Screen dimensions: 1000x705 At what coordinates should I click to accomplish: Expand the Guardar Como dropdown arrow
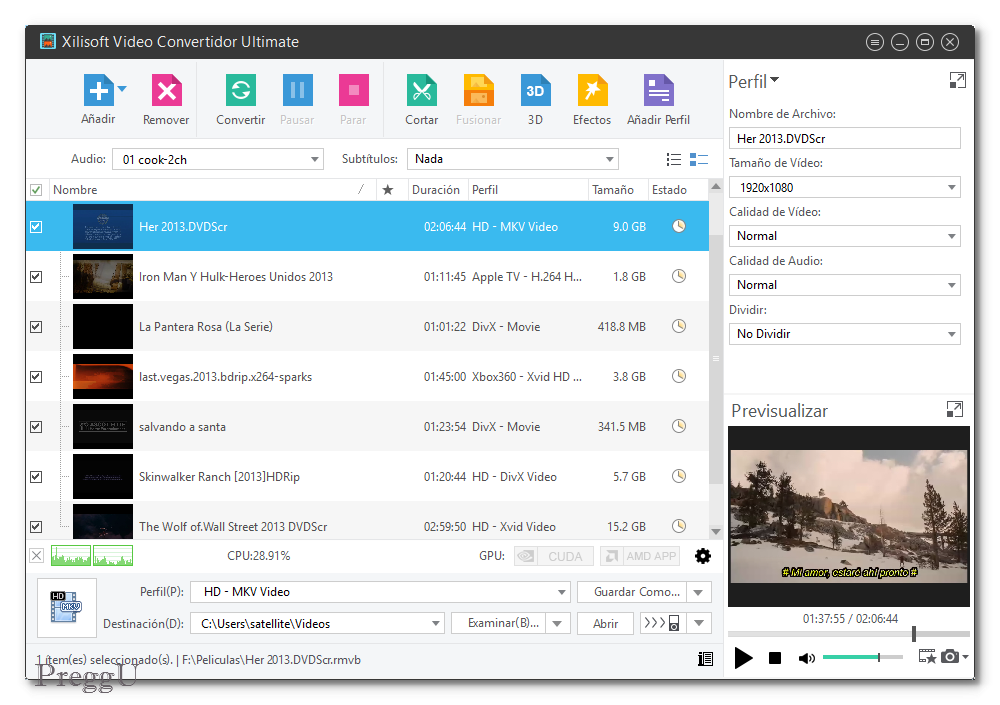699,592
